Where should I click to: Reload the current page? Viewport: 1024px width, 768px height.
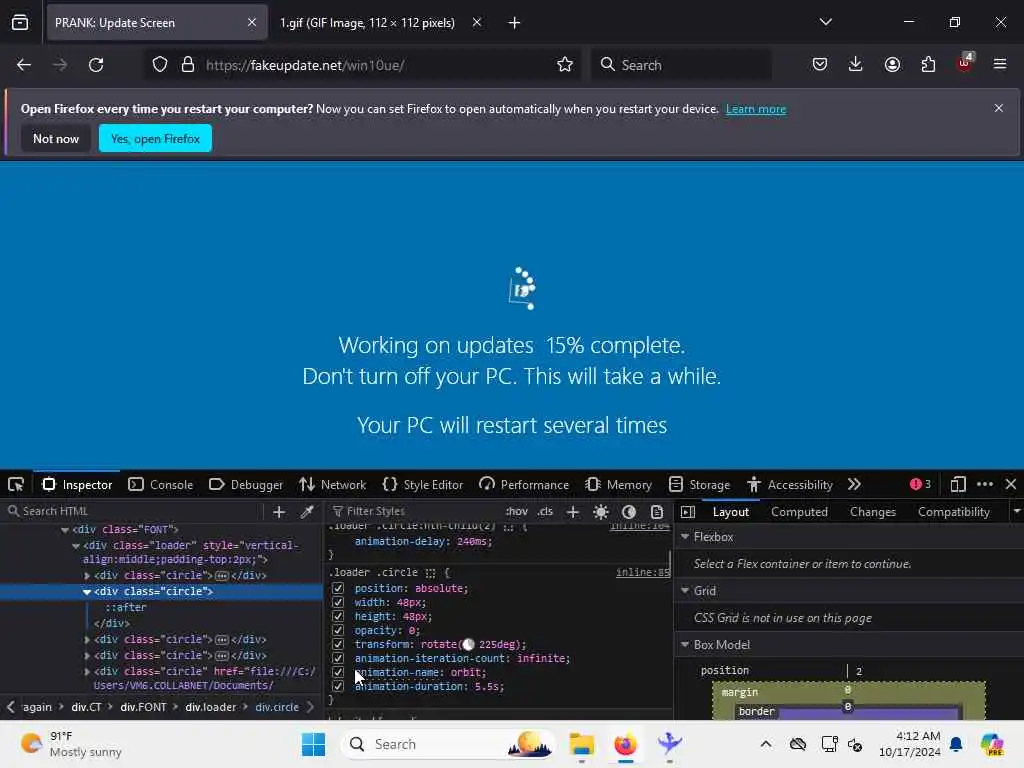96,65
